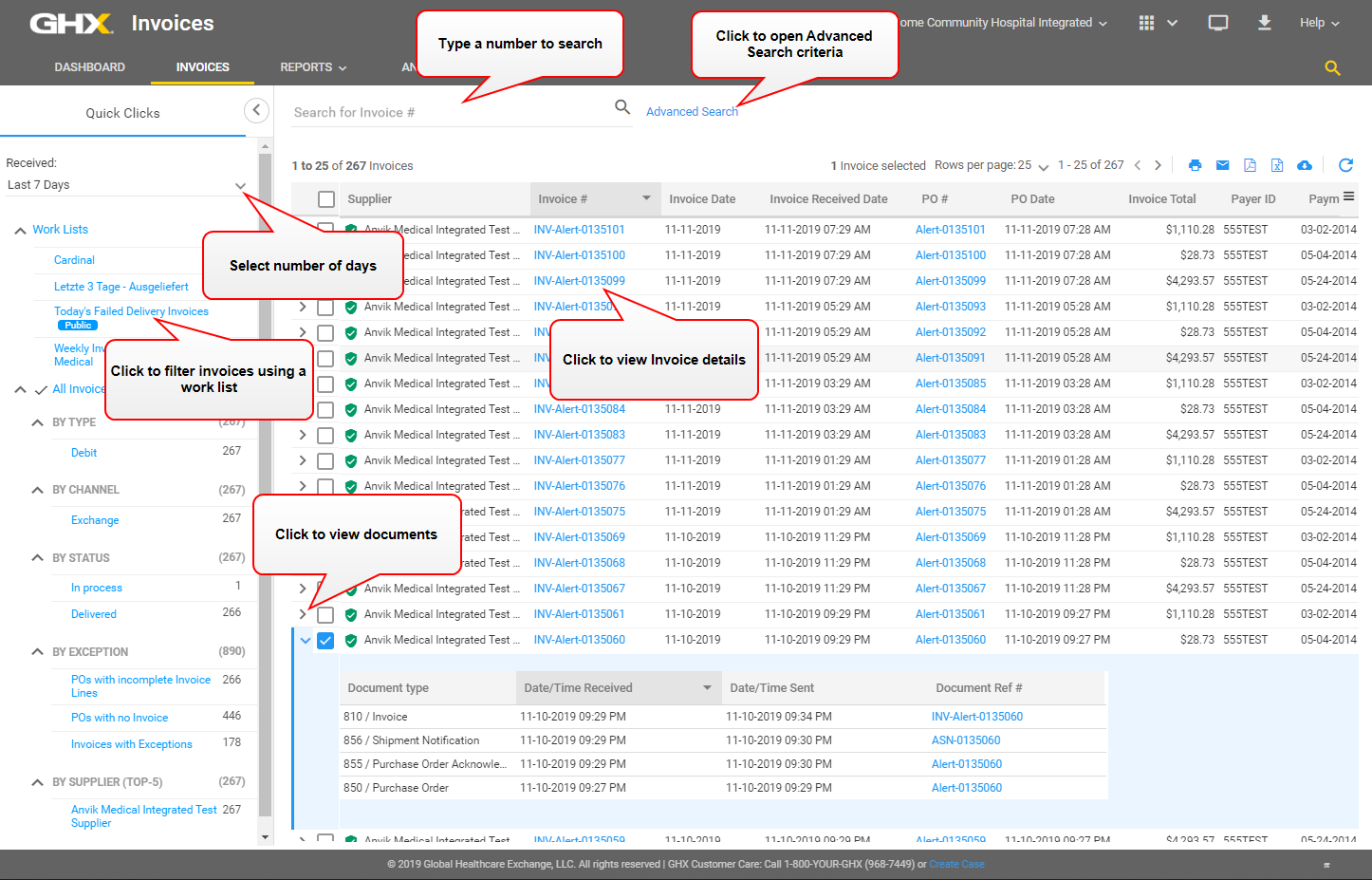Collapse the BY CHANNEL filter group
The width and height of the screenshot is (1372, 880).
(37, 490)
